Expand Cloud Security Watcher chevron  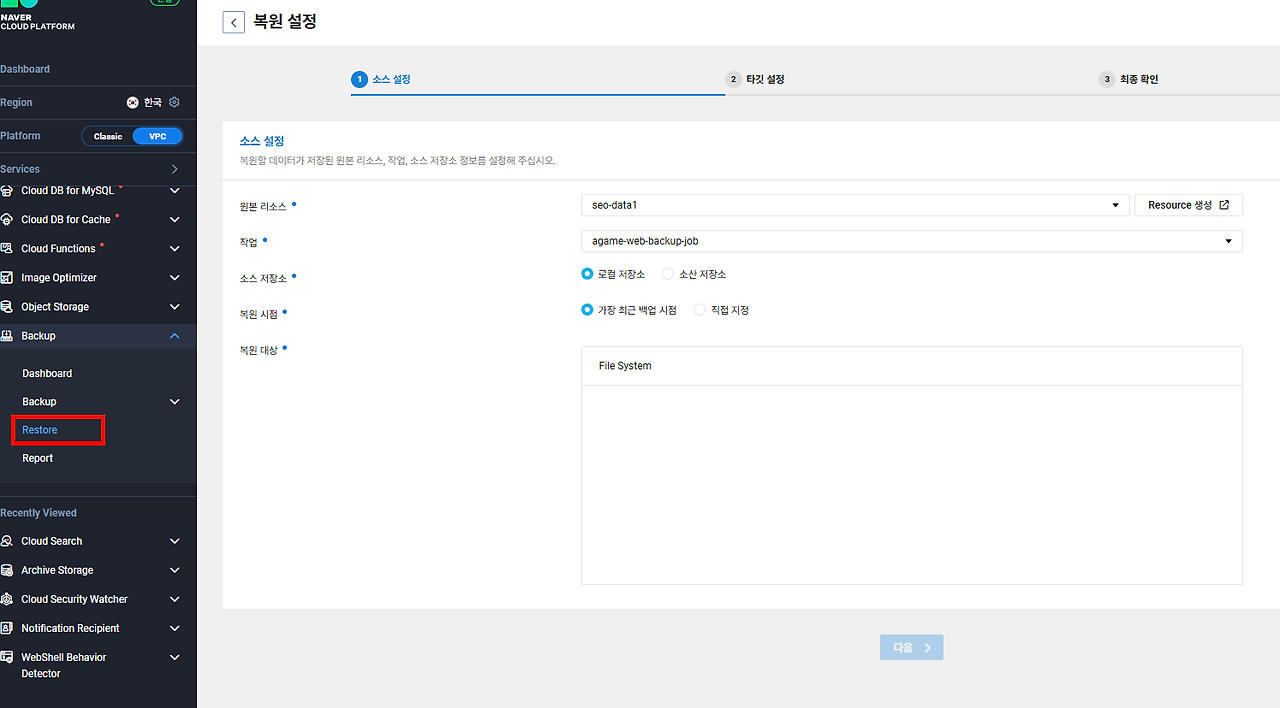(x=175, y=599)
